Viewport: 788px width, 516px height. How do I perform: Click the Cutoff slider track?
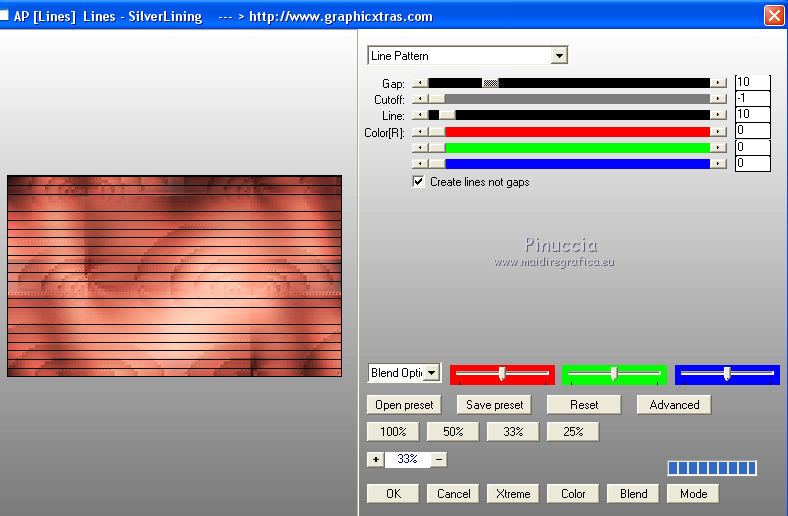point(569,99)
